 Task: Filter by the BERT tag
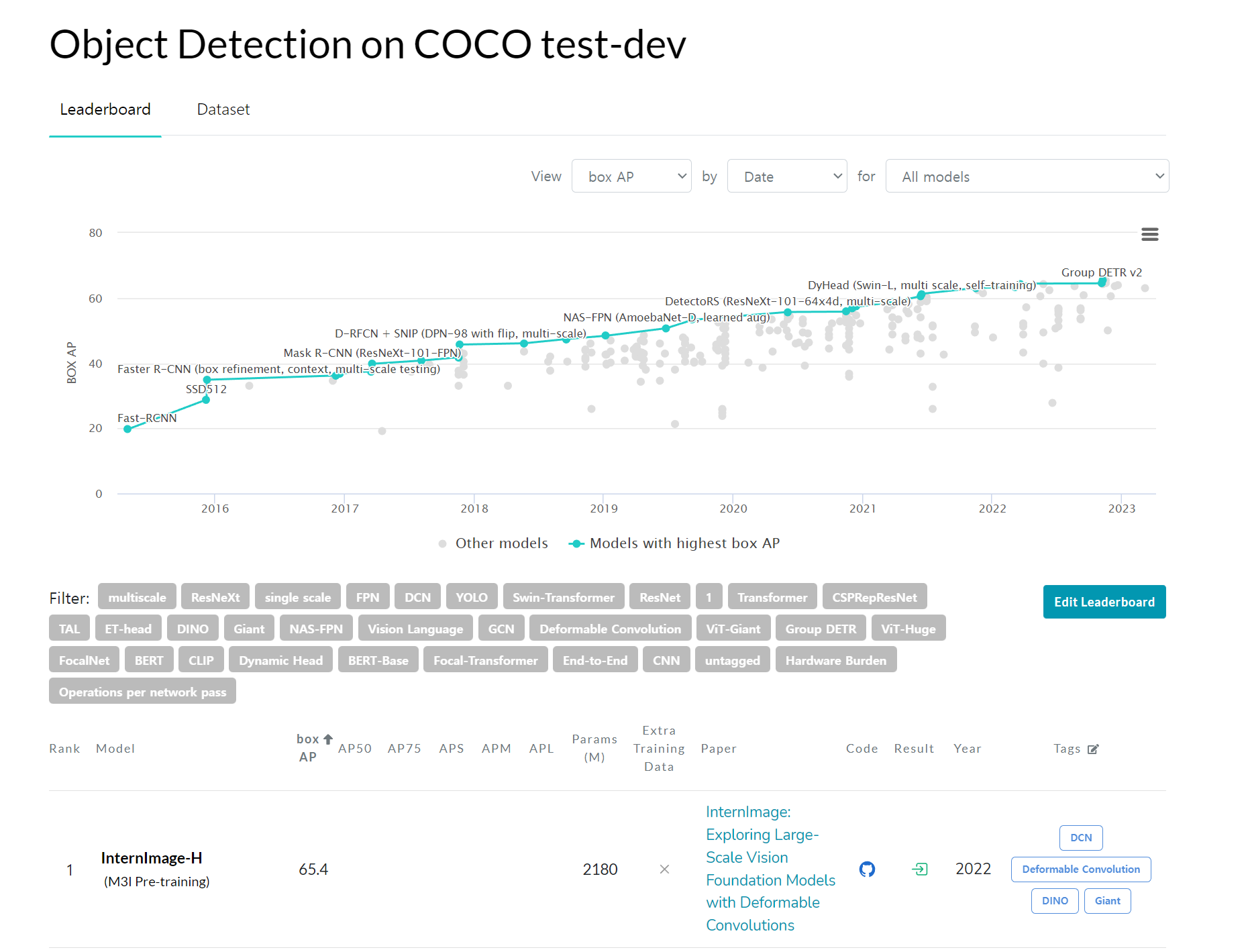click(x=149, y=660)
